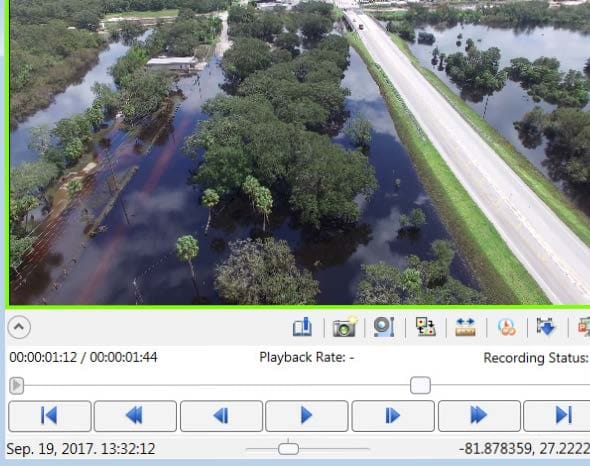Image resolution: width=590 pixels, height=466 pixels.
Task: Click the frame-swap icon with arrows
Action: 426,327
